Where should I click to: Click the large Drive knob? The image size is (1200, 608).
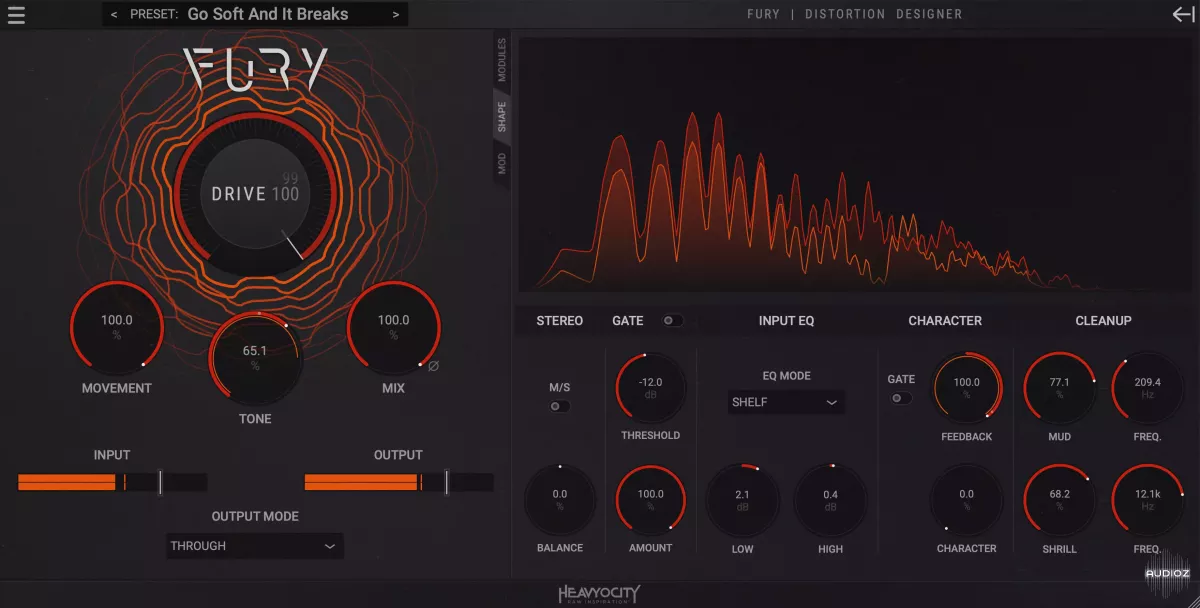click(255, 193)
